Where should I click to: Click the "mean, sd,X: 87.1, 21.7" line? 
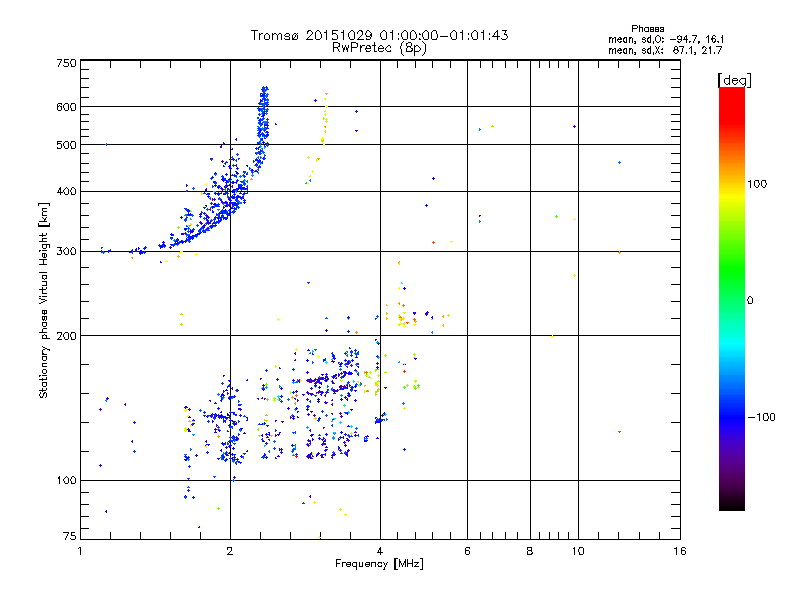coord(665,50)
